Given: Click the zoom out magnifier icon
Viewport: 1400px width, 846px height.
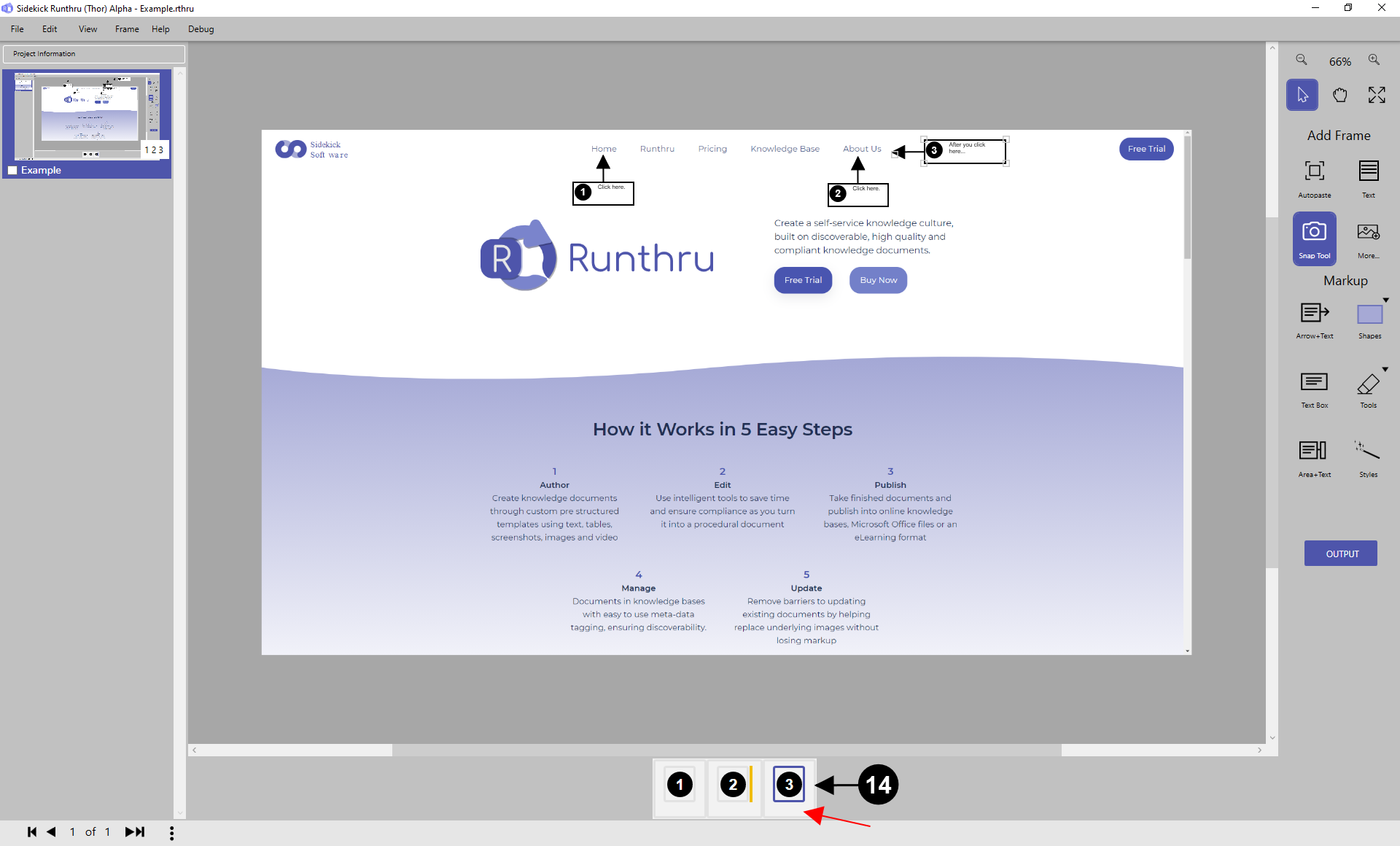Looking at the screenshot, I should coord(1302,61).
